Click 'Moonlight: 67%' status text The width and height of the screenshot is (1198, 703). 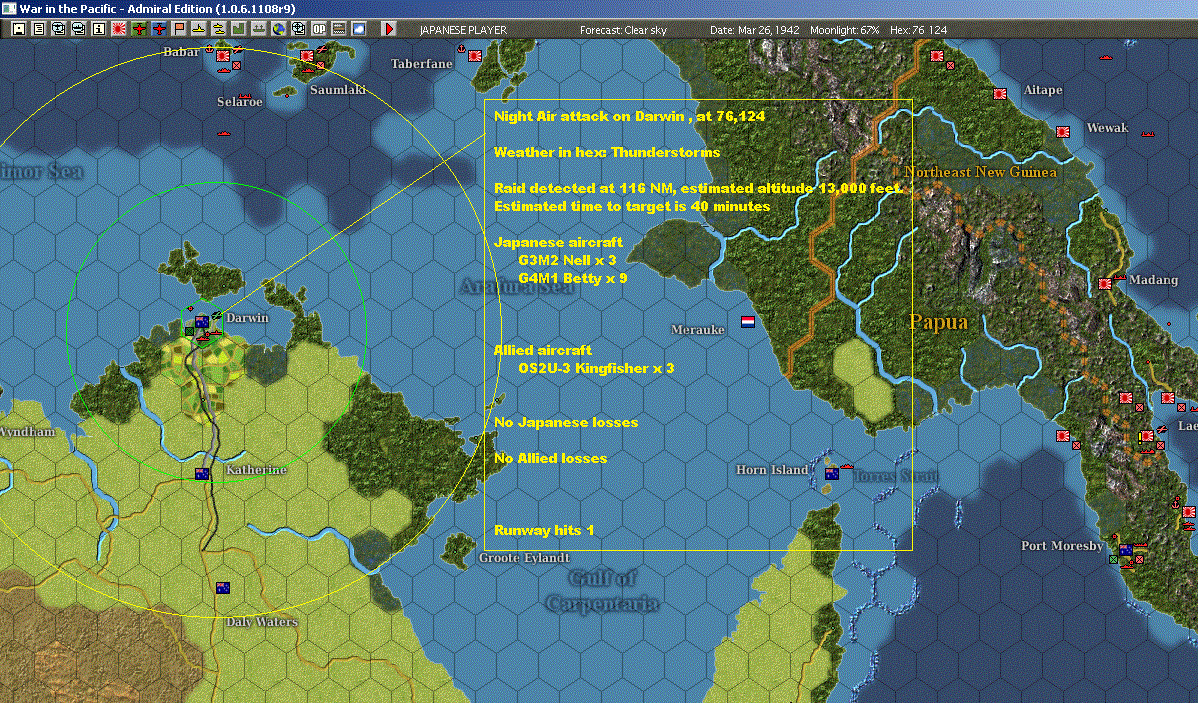point(845,30)
